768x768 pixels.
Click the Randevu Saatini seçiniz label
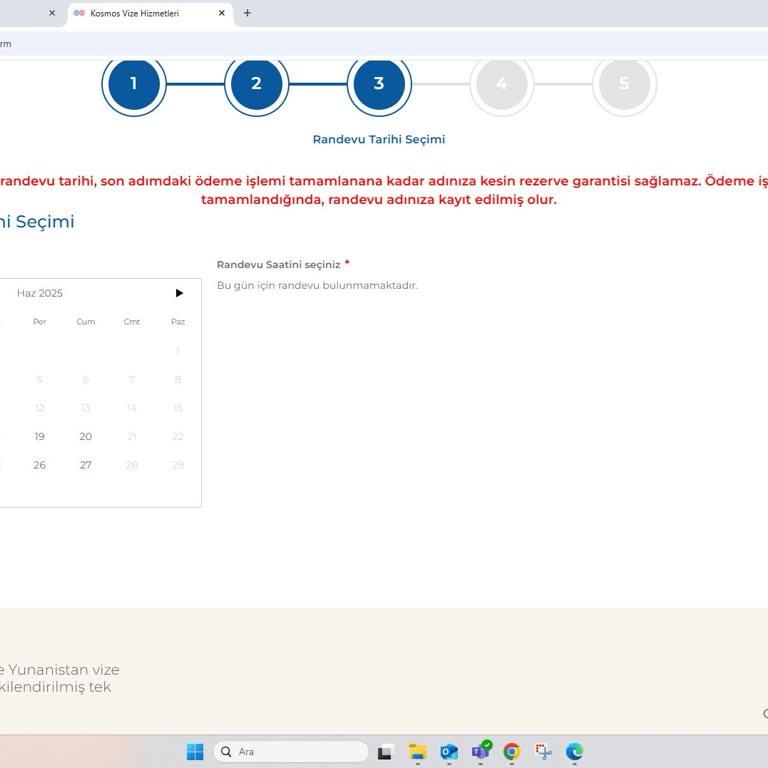pyautogui.click(x=279, y=264)
